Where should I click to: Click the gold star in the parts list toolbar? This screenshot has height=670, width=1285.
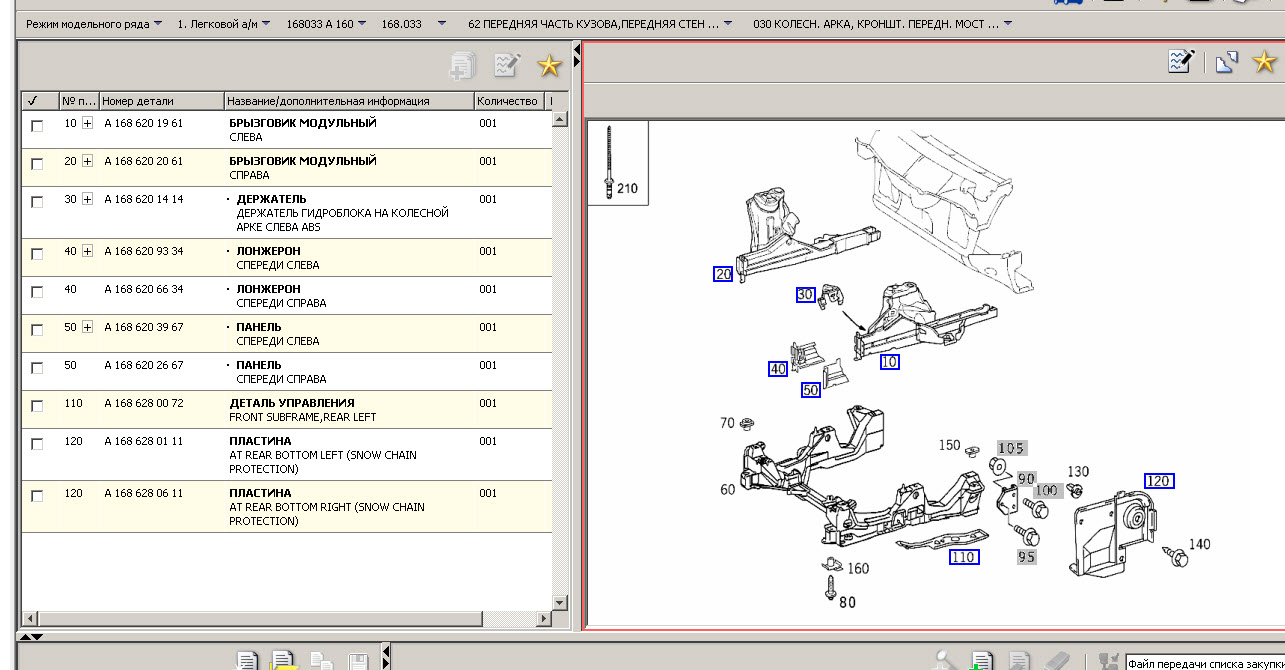(549, 66)
